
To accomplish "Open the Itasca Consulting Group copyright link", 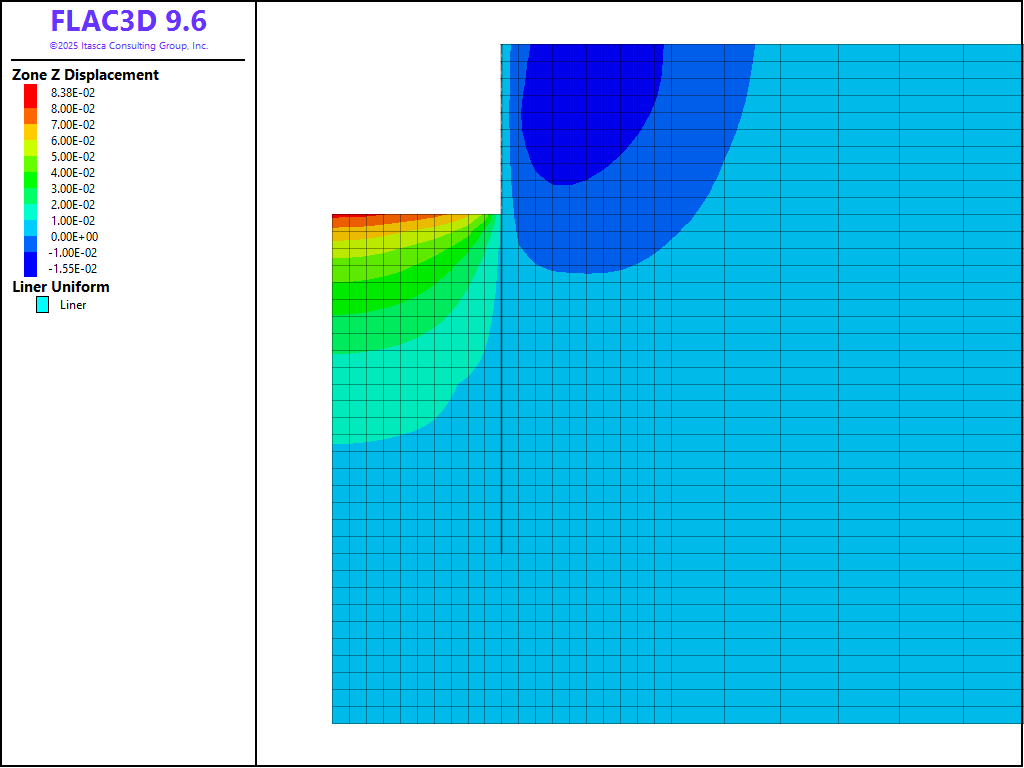I will pyautogui.click(x=128, y=46).
